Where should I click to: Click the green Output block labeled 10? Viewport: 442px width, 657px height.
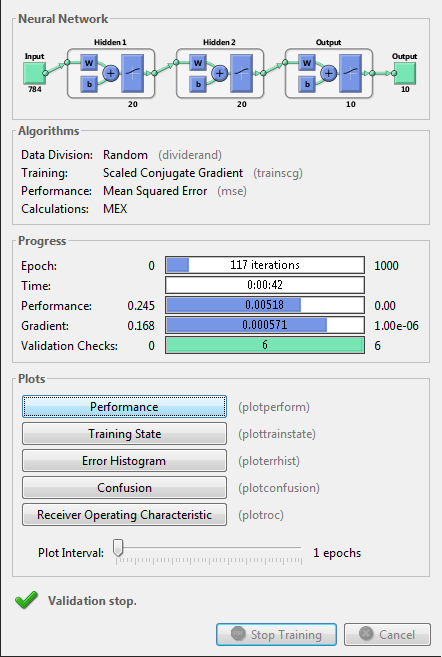tap(405, 73)
